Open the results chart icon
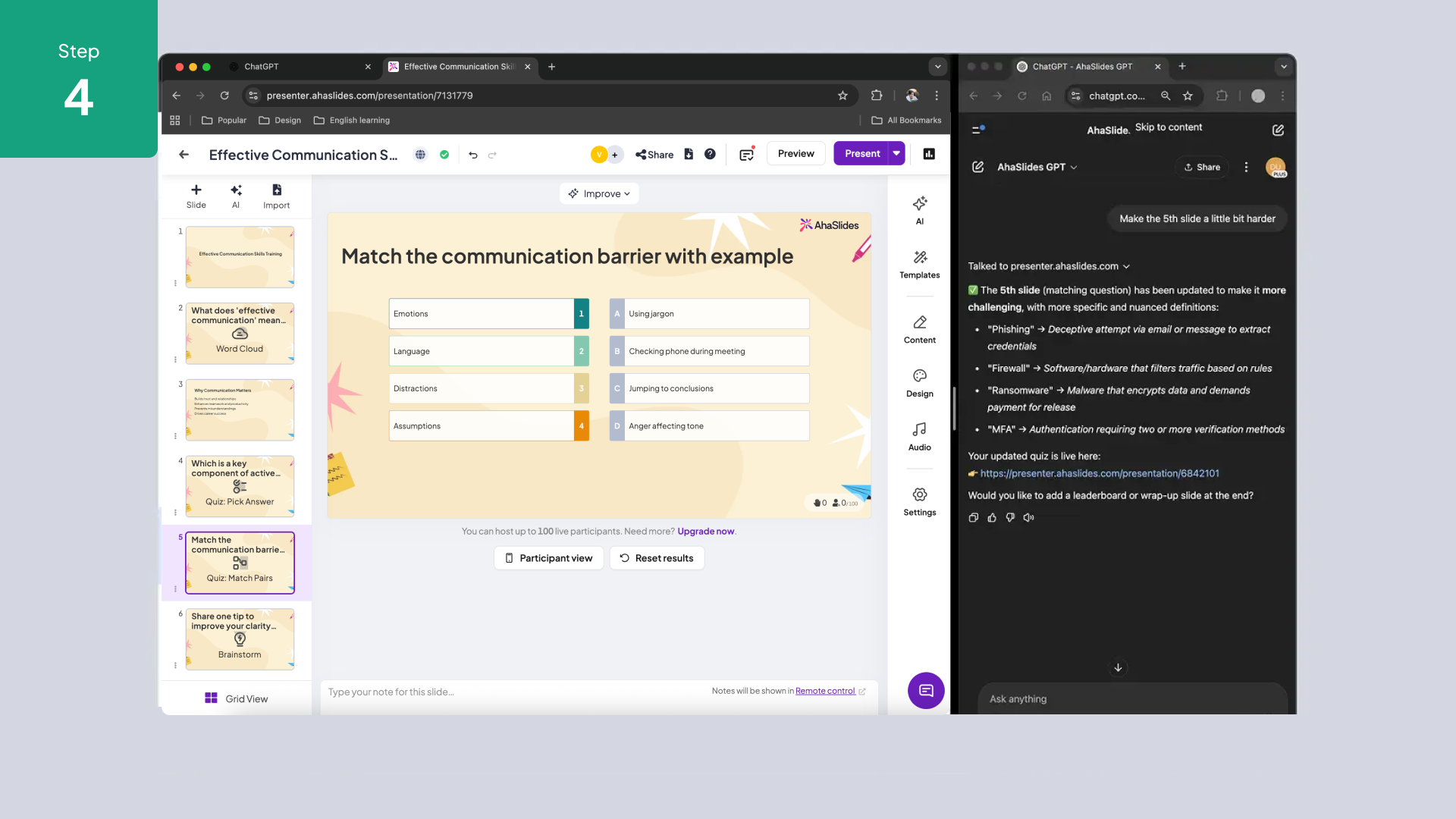Screen dimensions: 1456x819 tap(929, 154)
